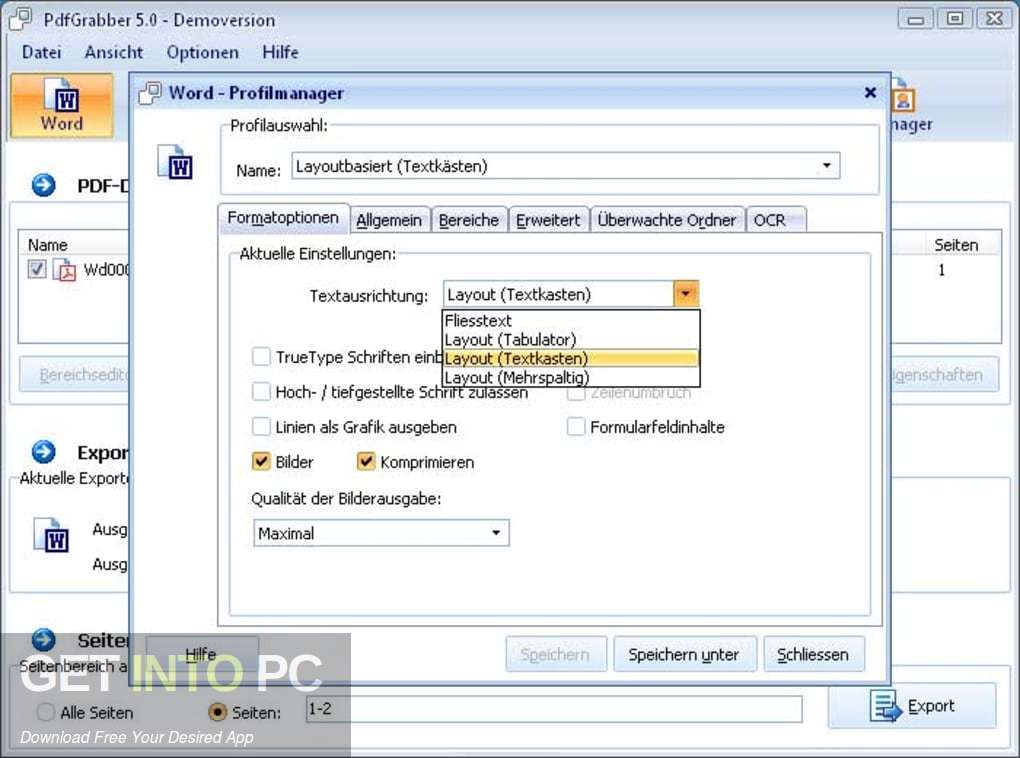Choose Layout (Textkasten) highlighted option
The width and height of the screenshot is (1020, 758).
pyautogui.click(x=570, y=359)
